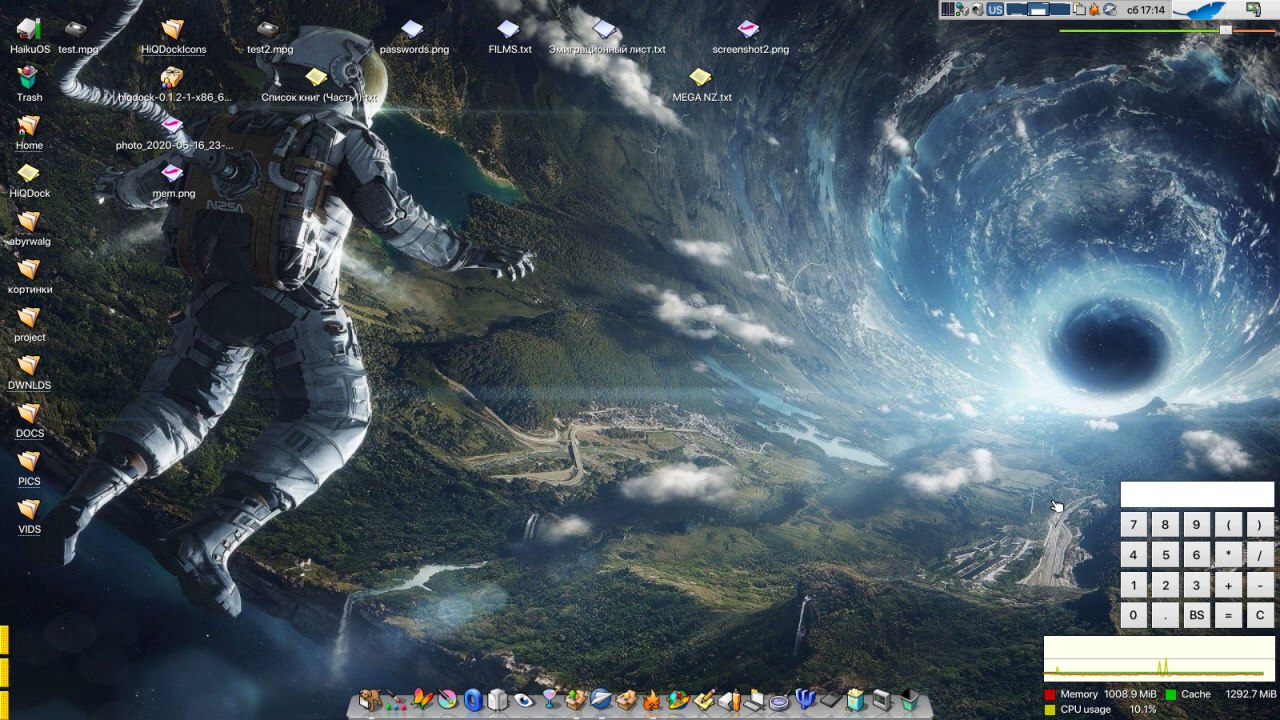Open the paintbrush with colored balls dock icon
This screenshot has height=720, width=1280.
[x=395, y=700]
